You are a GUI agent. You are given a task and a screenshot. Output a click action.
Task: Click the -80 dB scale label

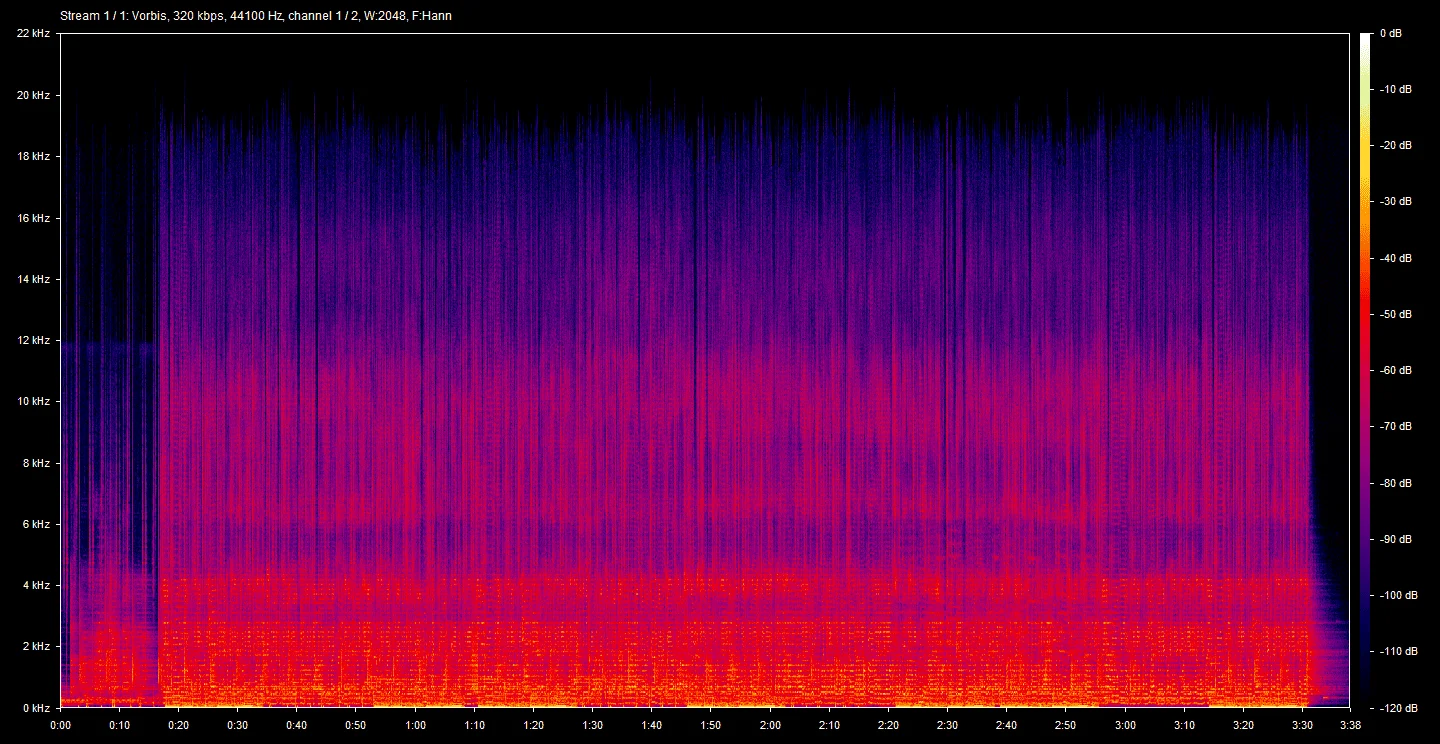pos(1395,483)
